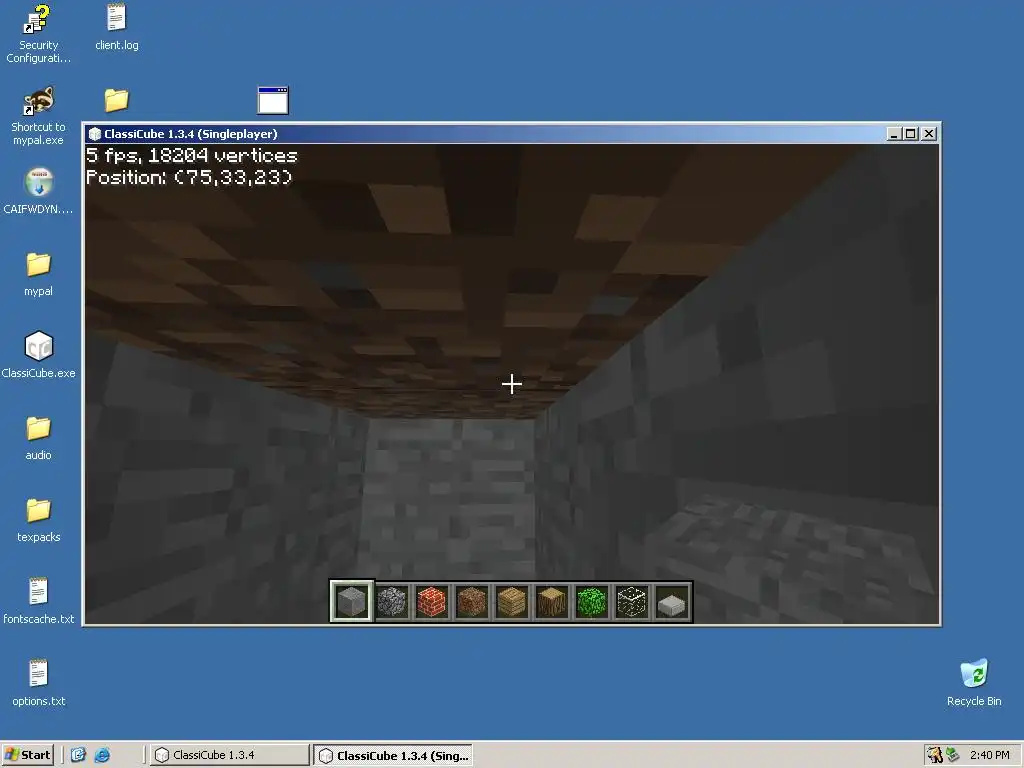Select the green leaves block in hotbar
The image size is (1024, 768).
[592, 601]
